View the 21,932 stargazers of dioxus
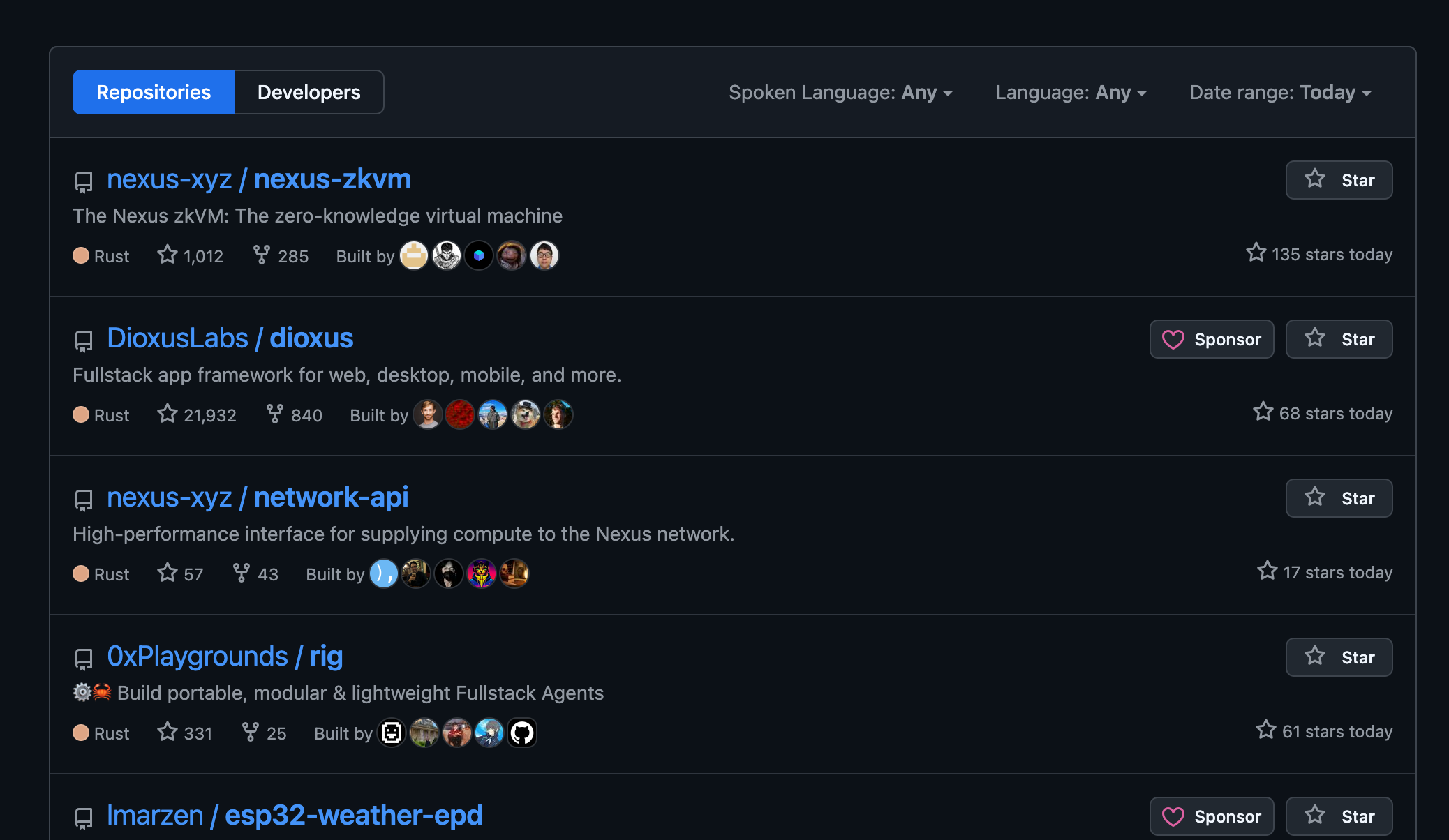The height and width of the screenshot is (840, 1449). (197, 415)
